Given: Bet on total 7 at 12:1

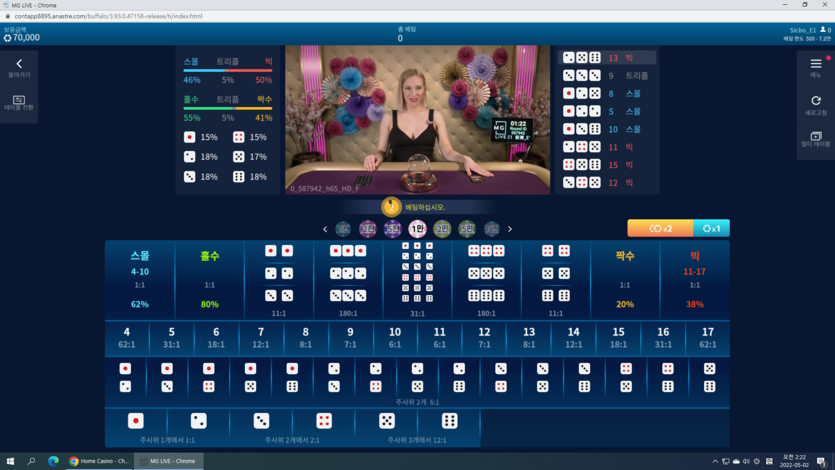Looking at the screenshot, I should point(261,338).
